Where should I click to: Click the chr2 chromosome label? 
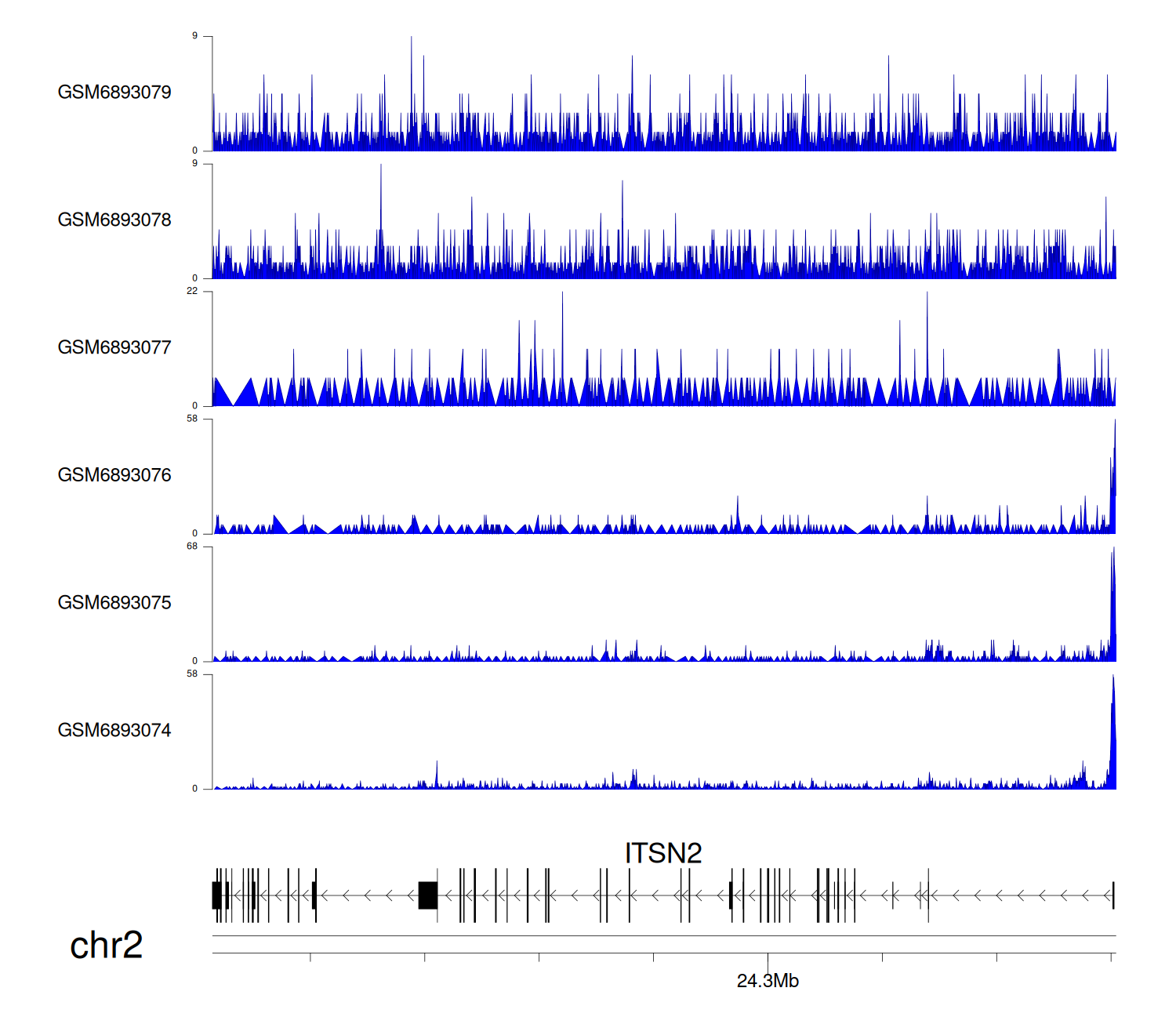(x=106, y=945)
